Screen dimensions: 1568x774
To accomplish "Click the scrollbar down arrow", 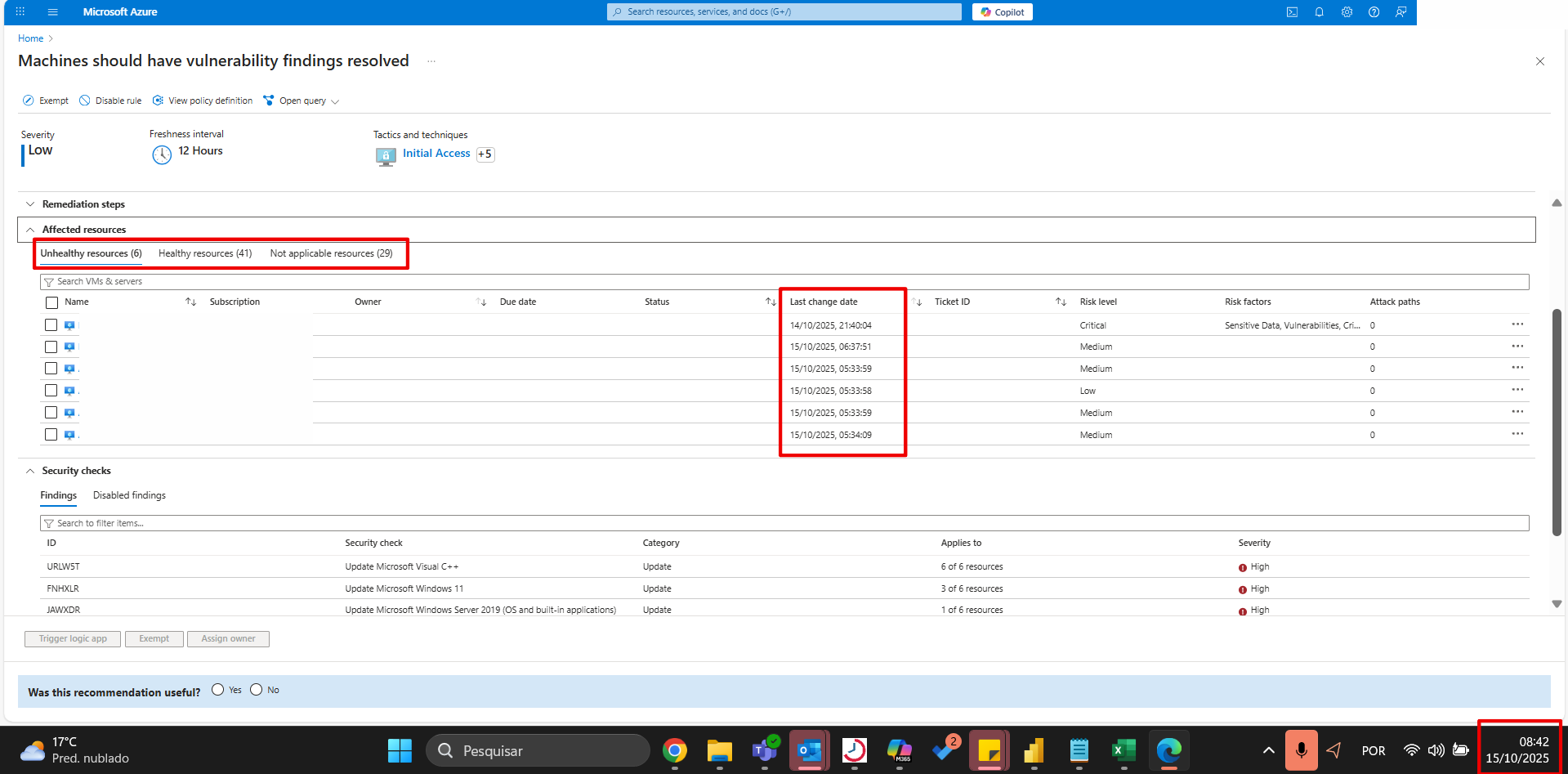I will [1557, 604].
